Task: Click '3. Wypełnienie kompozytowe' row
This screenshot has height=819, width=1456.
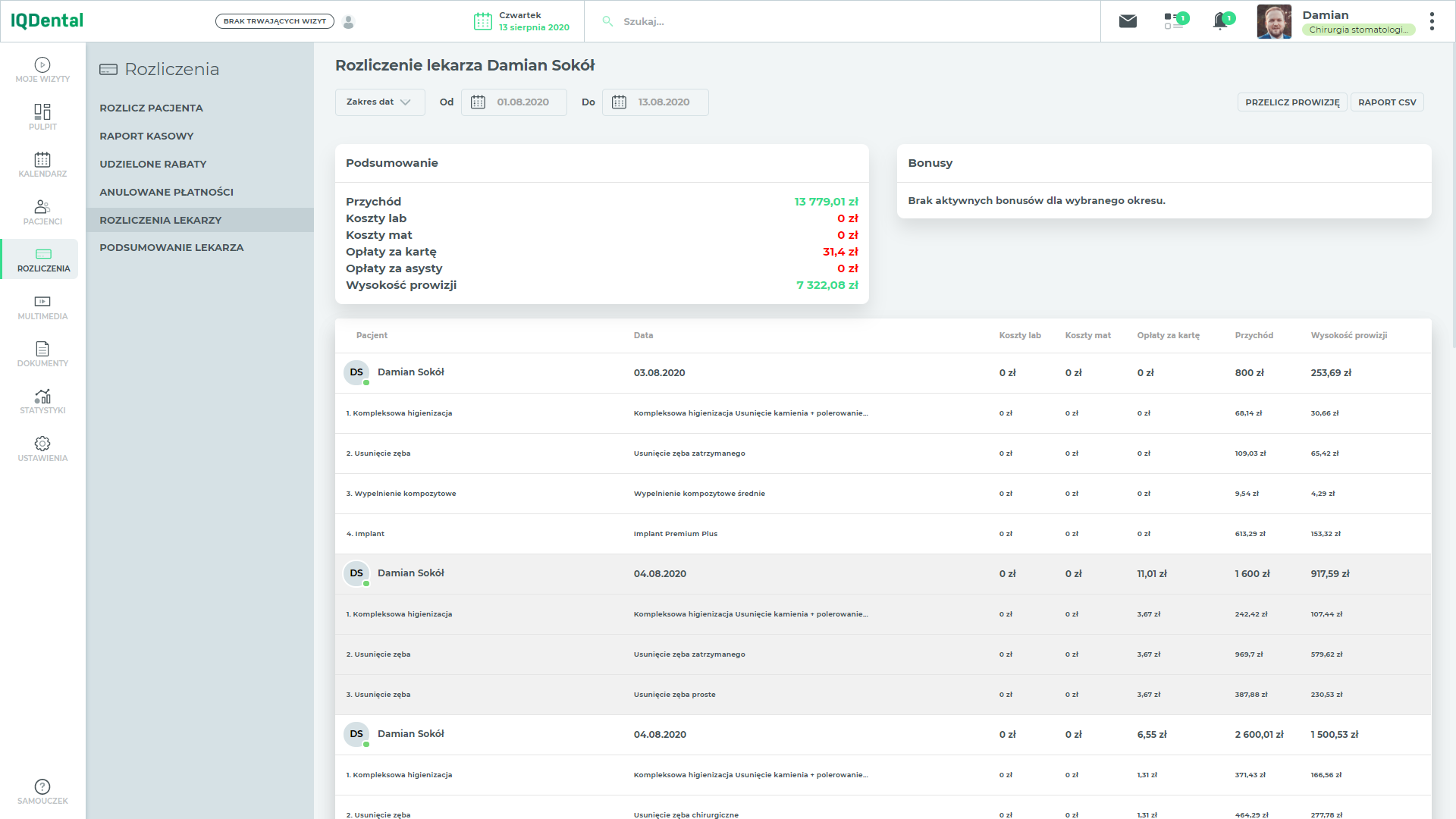Action: (883, 494)
